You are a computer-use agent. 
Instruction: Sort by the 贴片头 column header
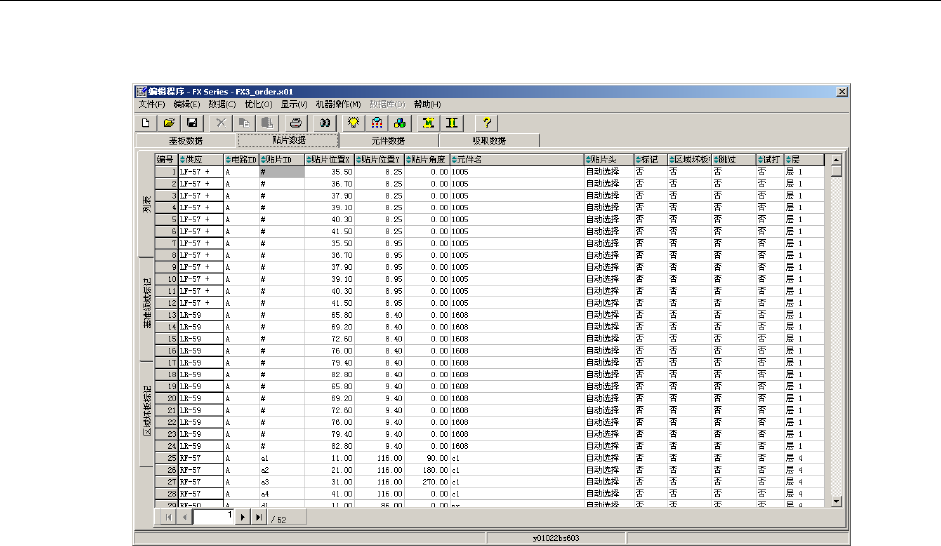coord(608,159)
